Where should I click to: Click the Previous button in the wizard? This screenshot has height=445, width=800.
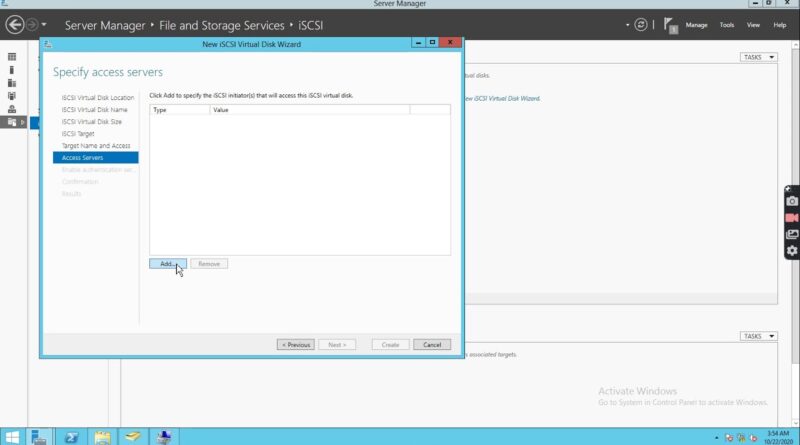(x=295, y=345)
